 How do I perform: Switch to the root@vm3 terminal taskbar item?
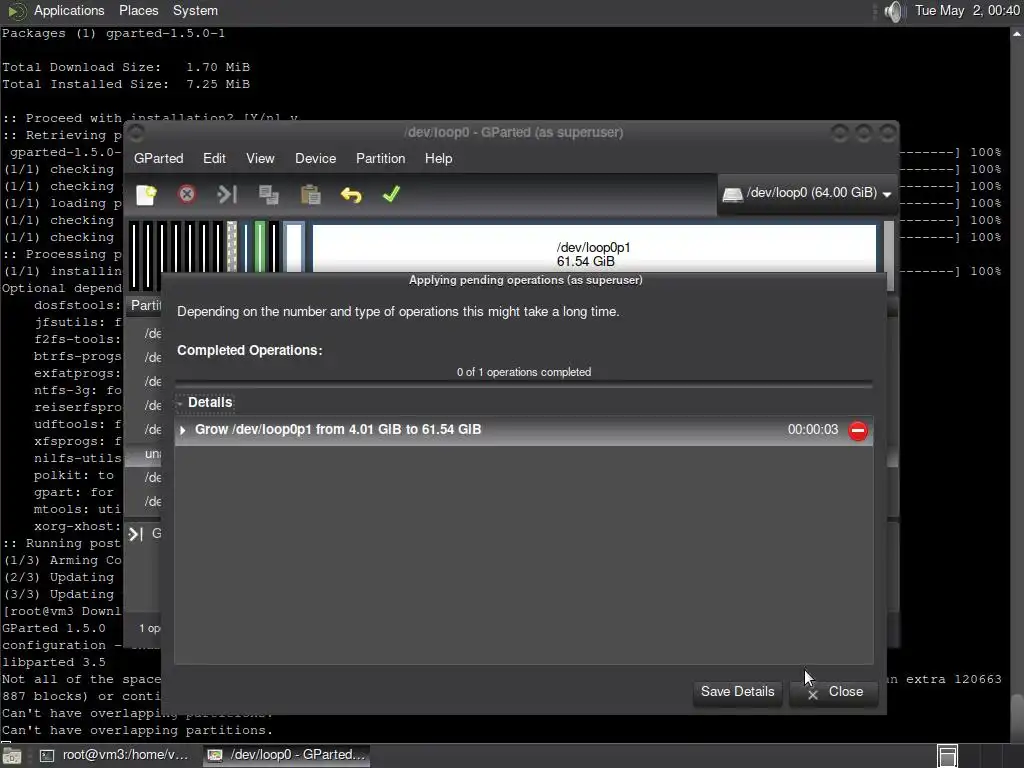click(115, 755)
